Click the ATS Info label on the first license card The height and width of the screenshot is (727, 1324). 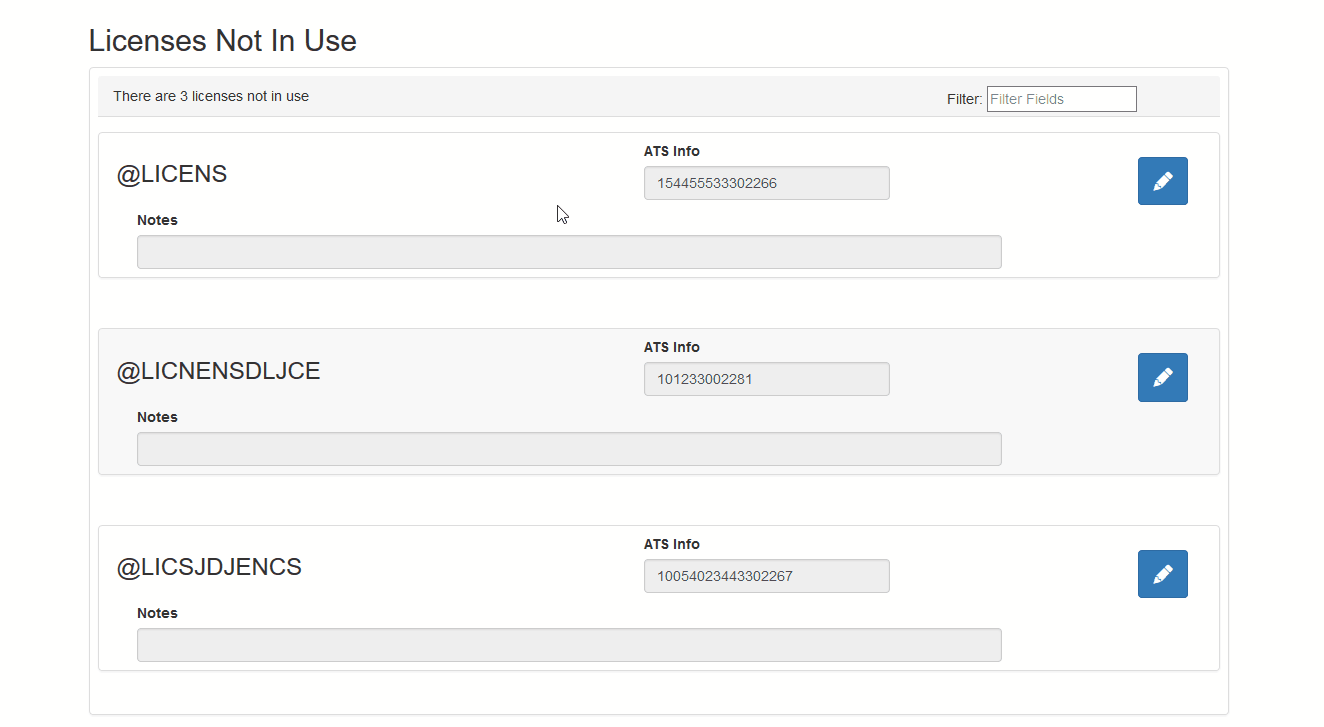coord(671,151)
